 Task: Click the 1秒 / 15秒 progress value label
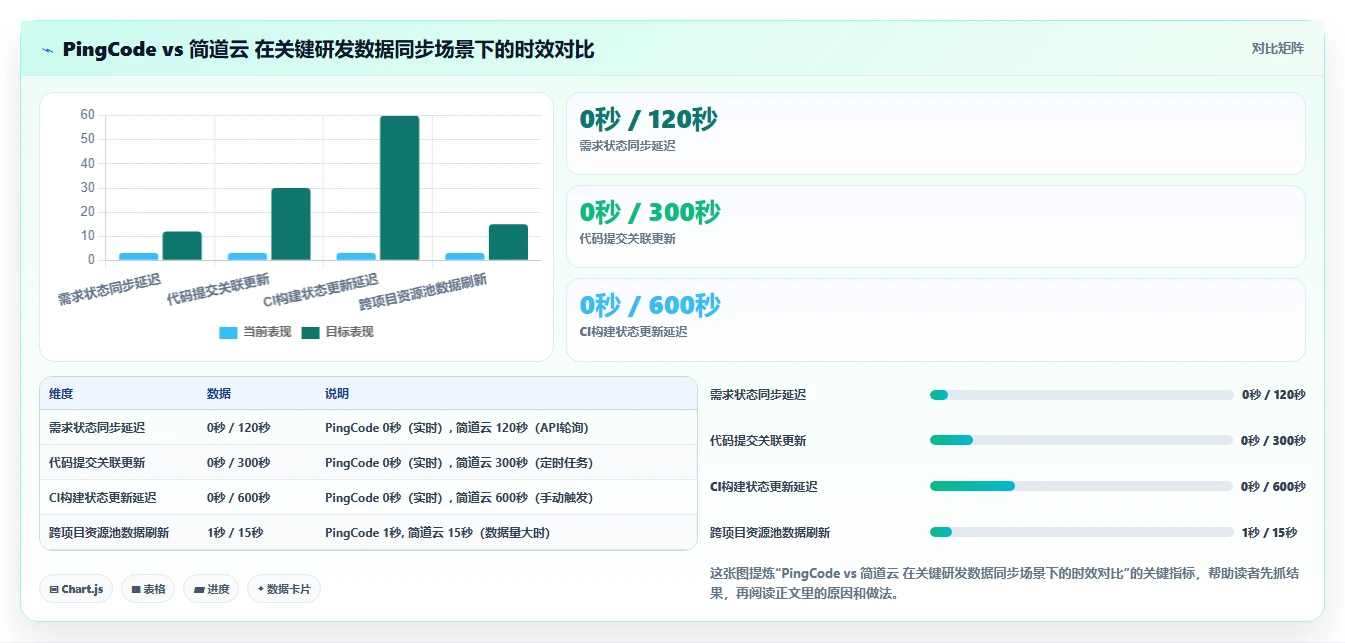pyautogui.click(x=1269, y=532)
